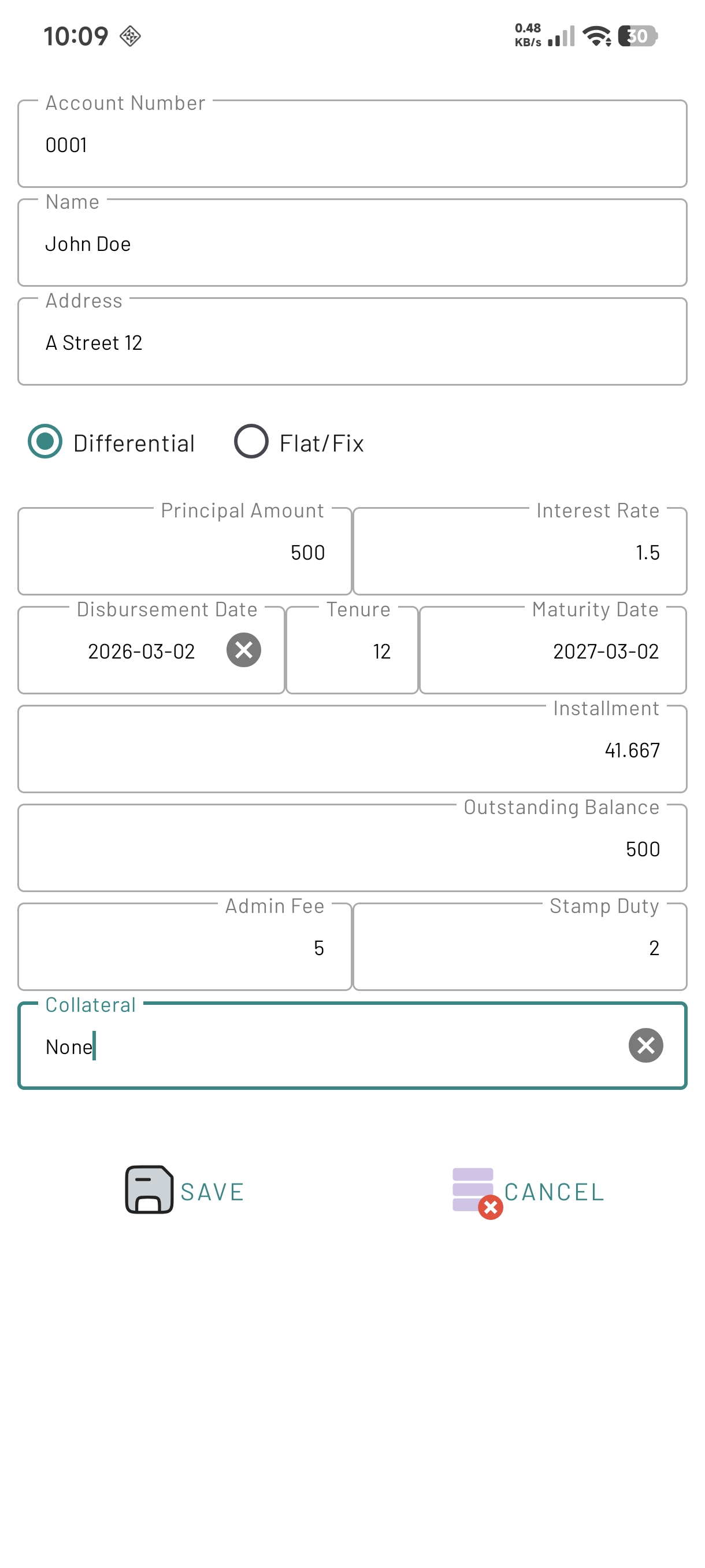Tap the diamond notification icon beside the clock

coord(130,36)
